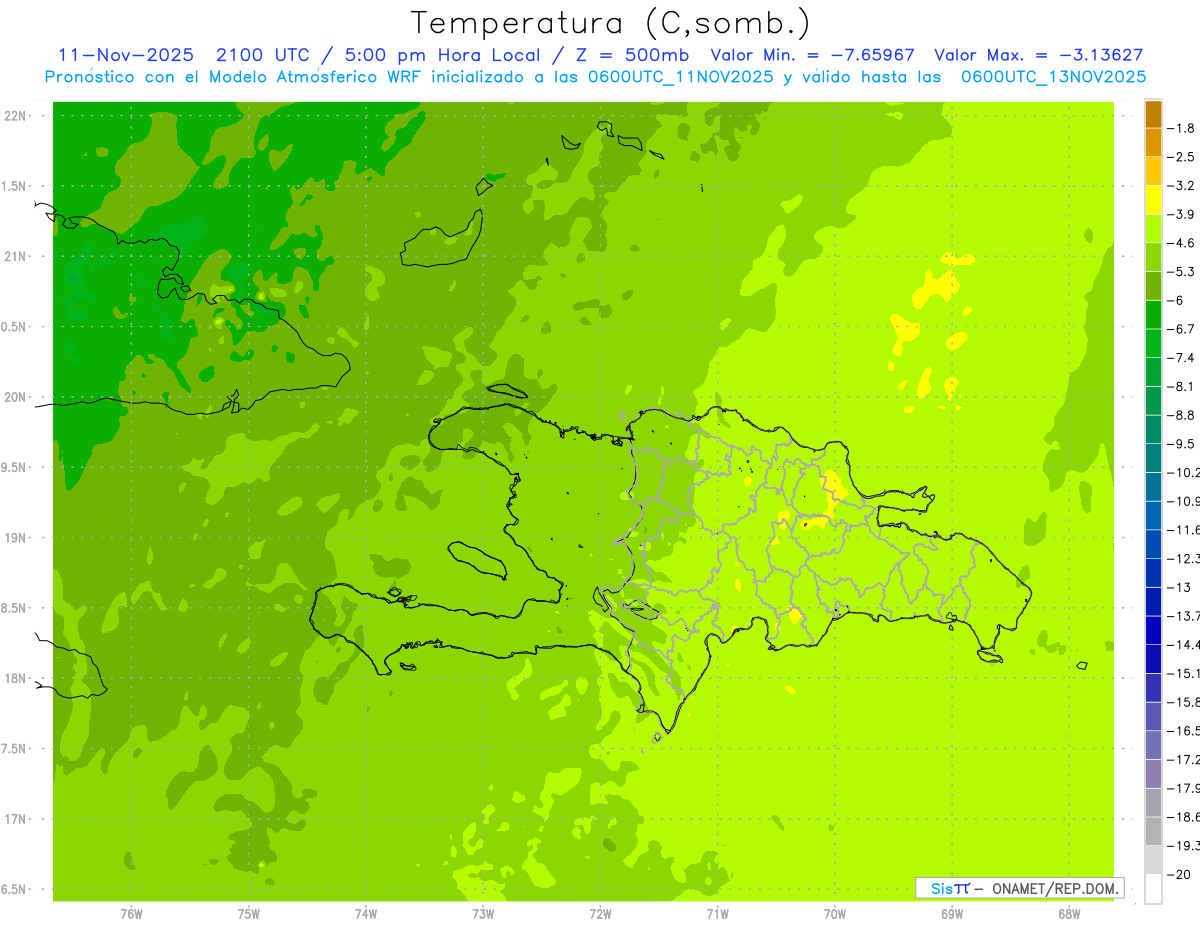
Task: Click the "-3.2" colorbar label
Action: (1181, 185)
